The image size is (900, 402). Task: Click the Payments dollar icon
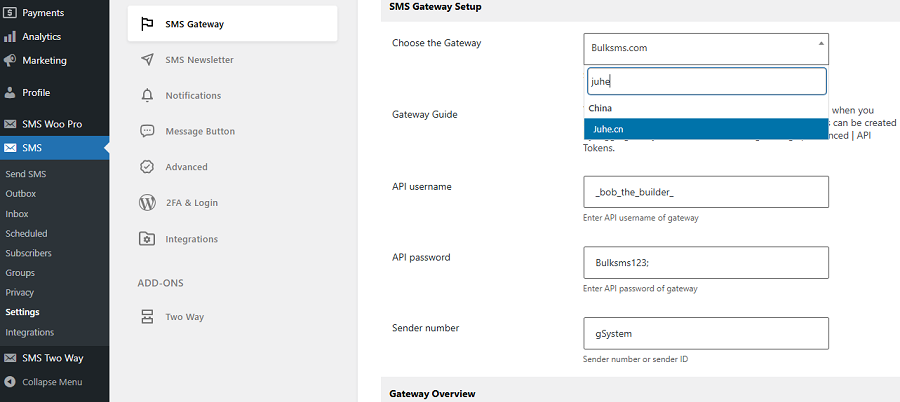click(10, 13)
